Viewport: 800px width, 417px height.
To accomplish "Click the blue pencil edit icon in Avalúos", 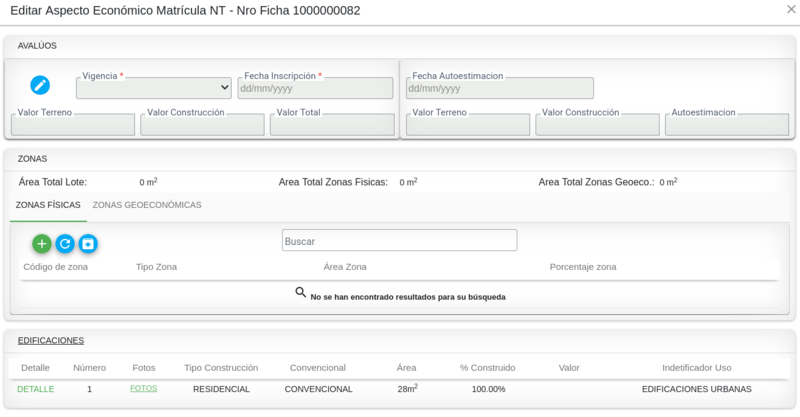I will point(40,85).
